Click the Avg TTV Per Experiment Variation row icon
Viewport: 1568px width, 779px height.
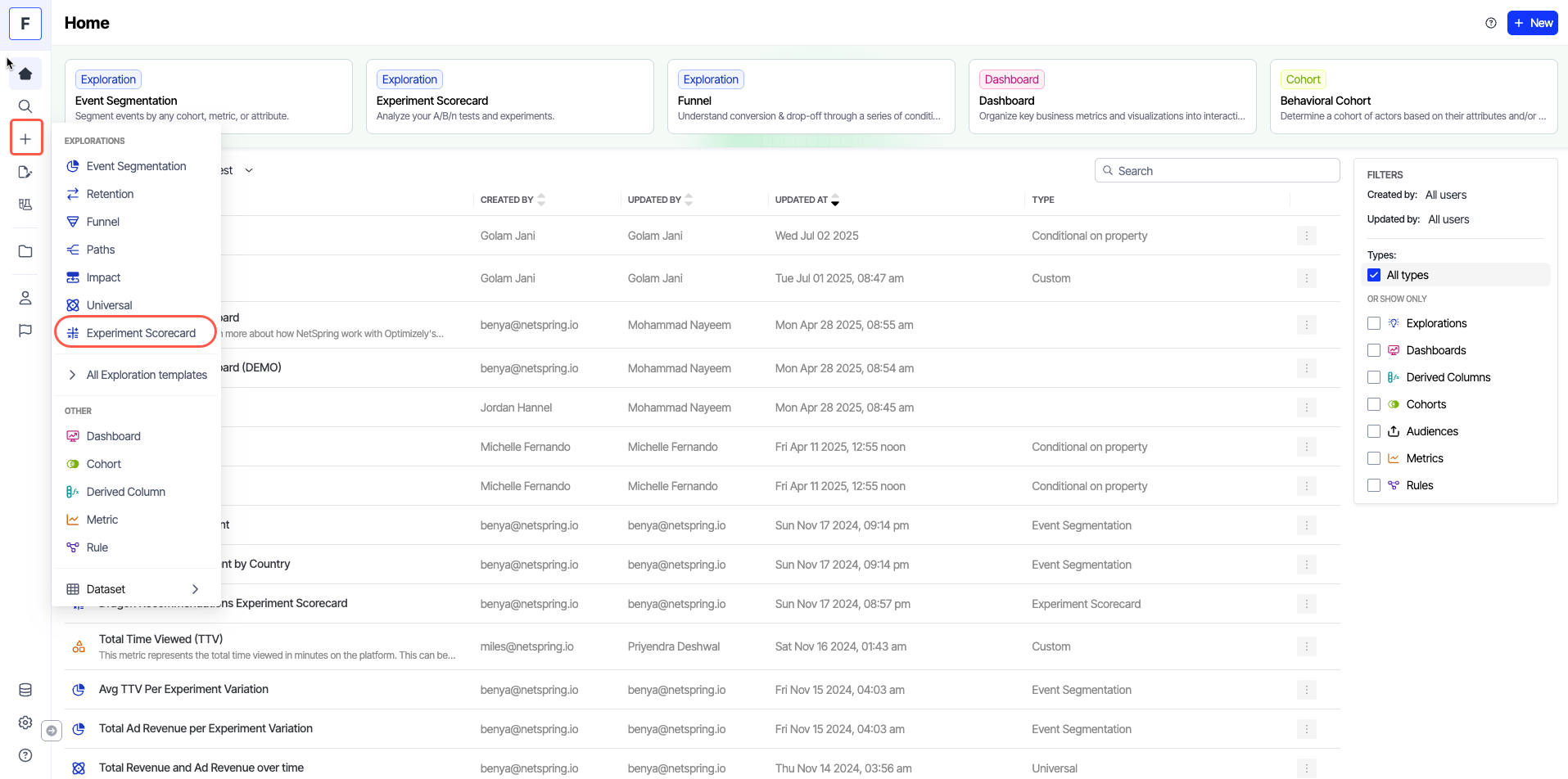79,690
